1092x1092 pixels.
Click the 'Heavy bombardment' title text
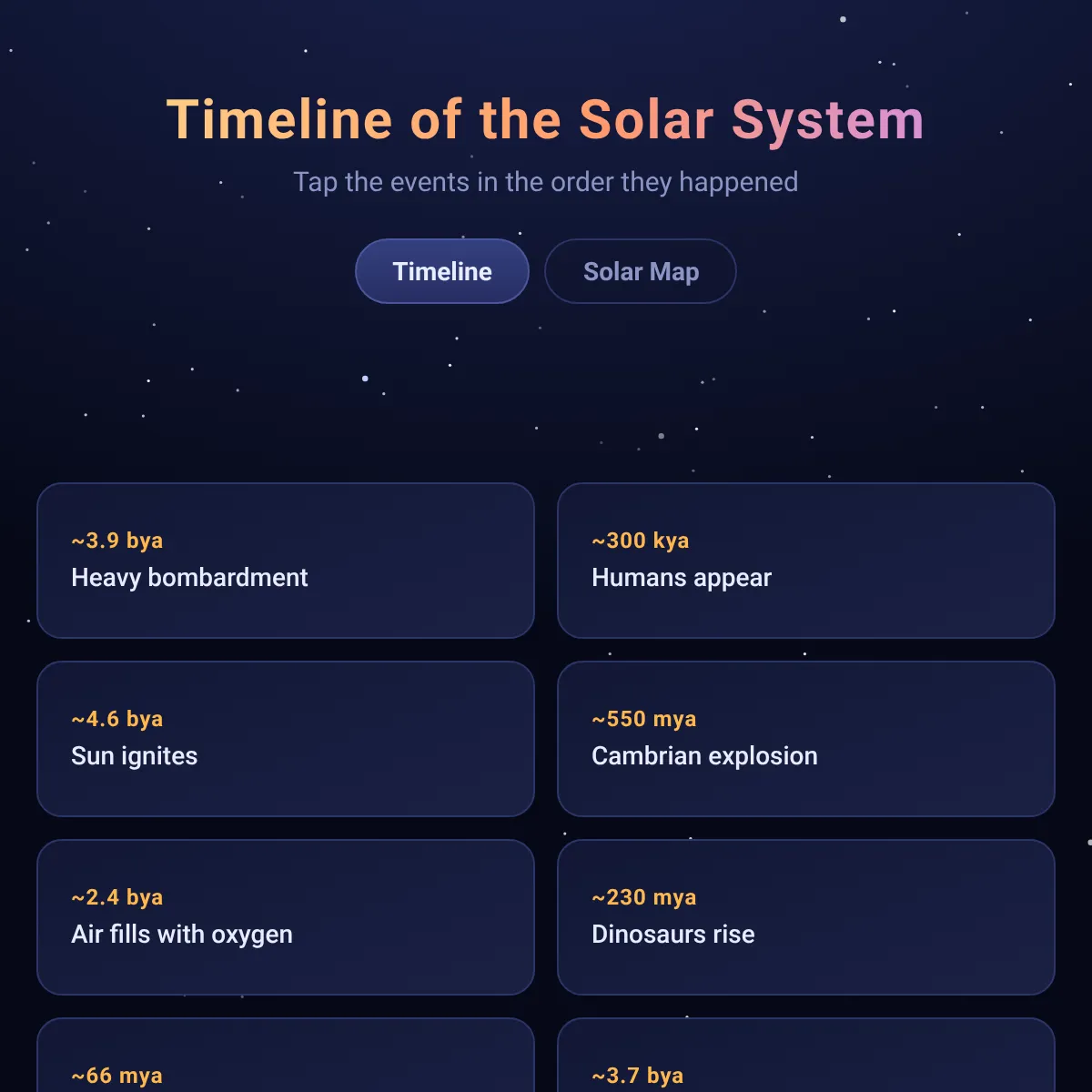click(189, 578)
